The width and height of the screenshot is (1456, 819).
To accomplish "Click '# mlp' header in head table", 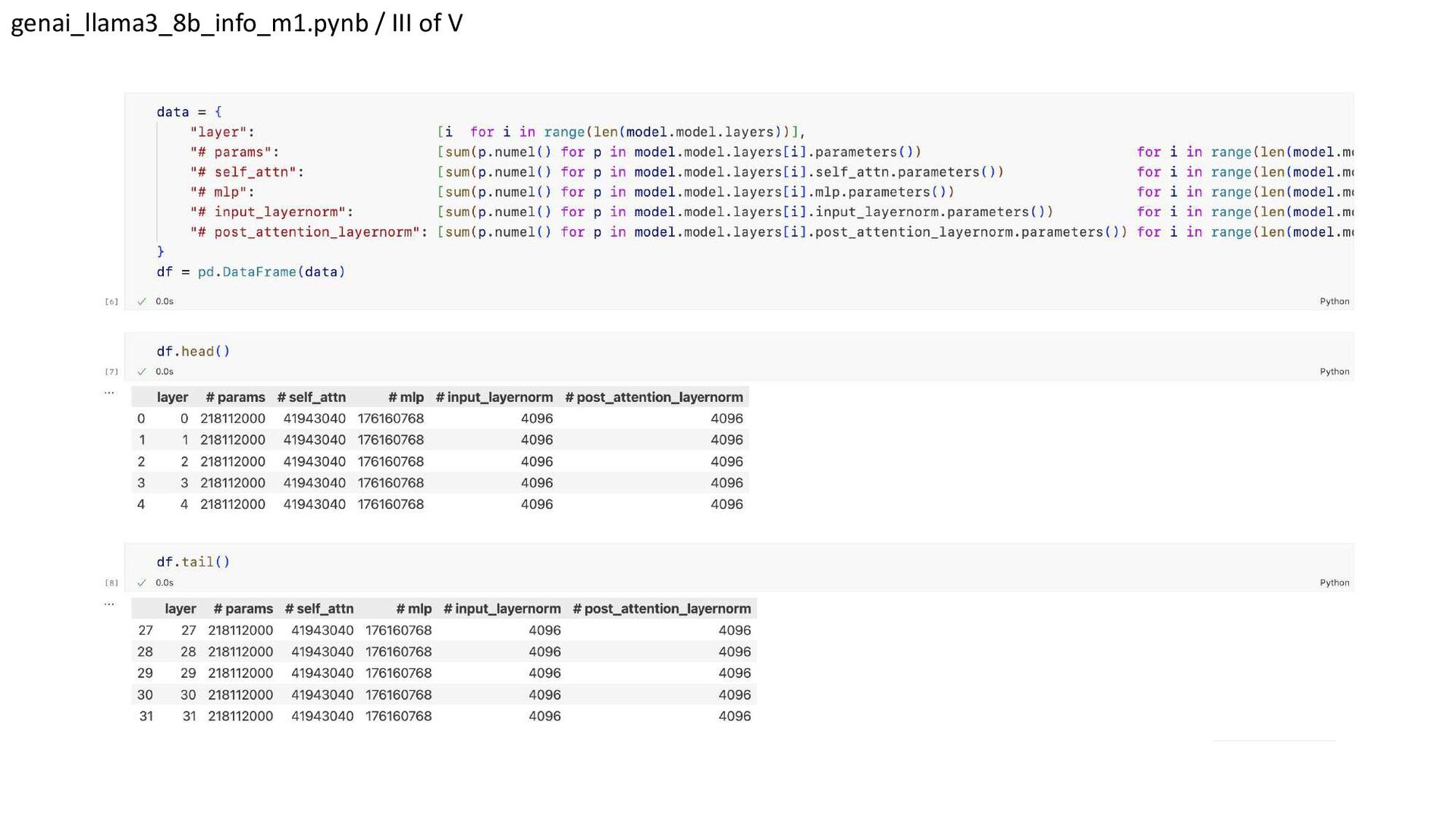I will [406, 397].
